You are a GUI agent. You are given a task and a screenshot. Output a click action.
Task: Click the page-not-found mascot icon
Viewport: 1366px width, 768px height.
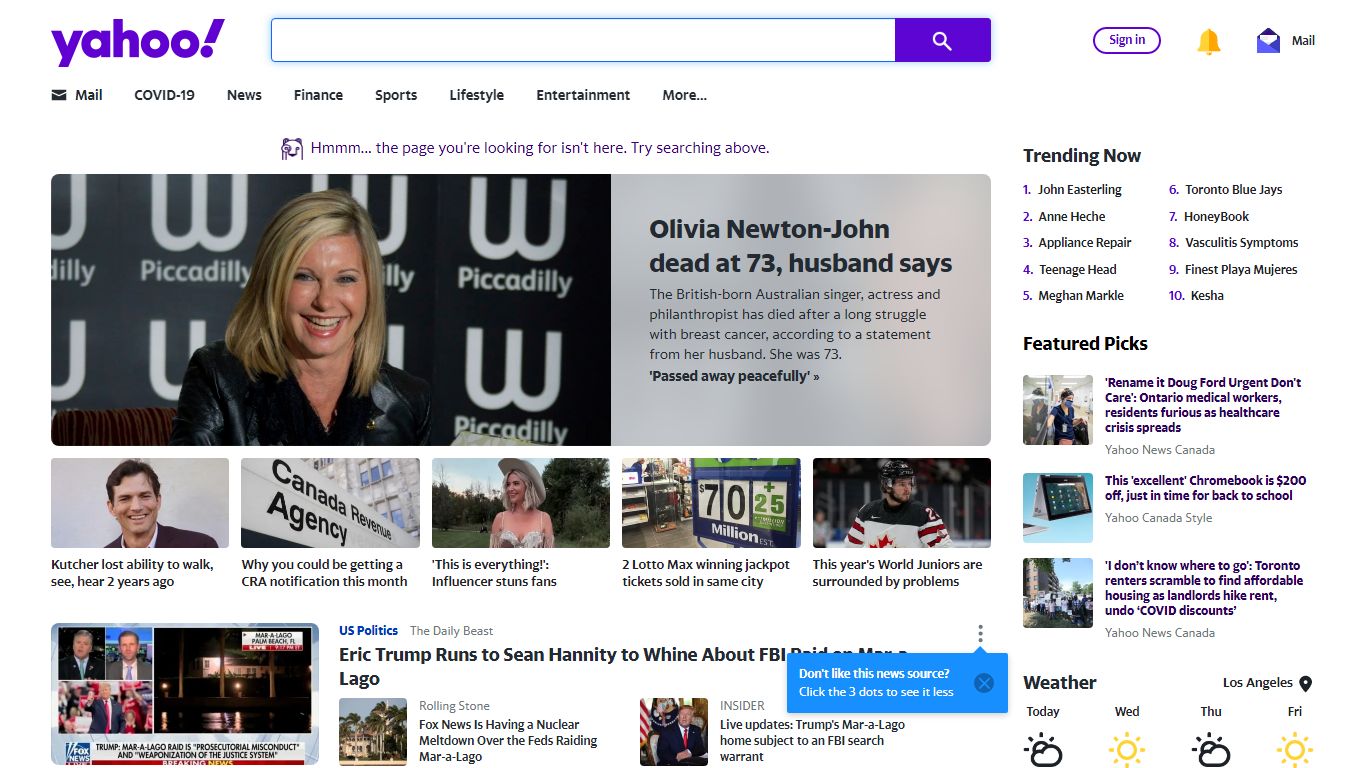pyautogui.click(x=292, y=149)
